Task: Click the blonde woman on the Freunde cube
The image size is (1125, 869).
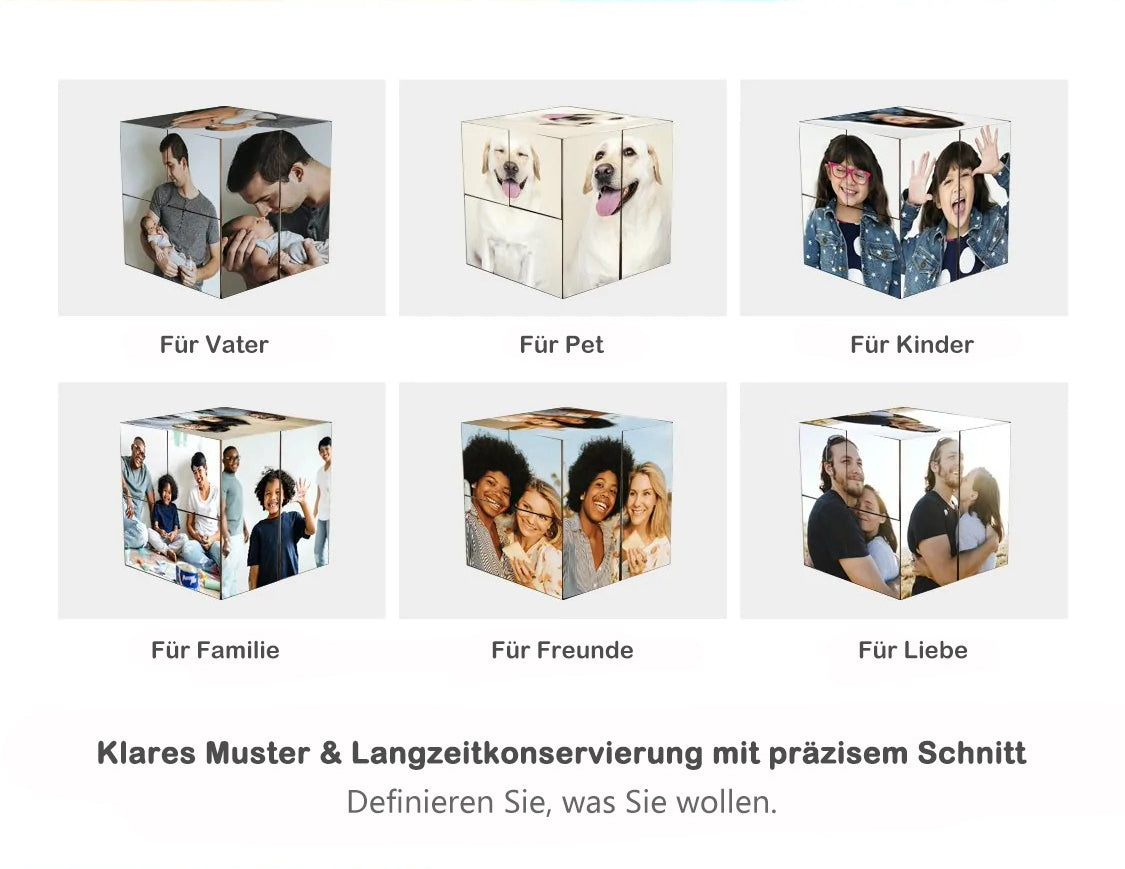Action: click(x=647, y=517)
